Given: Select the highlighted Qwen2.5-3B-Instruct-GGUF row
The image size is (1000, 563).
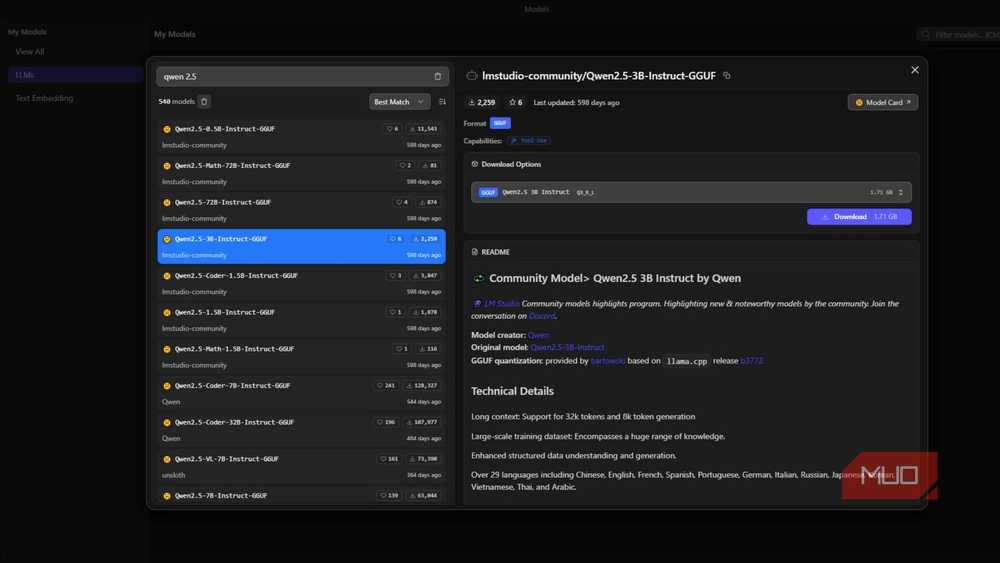Looking at the screenshot, I should coord(301,246).
